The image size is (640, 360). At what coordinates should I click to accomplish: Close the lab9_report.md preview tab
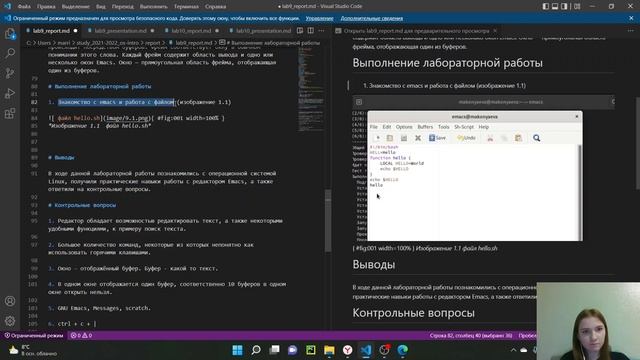tap(495, 31)
